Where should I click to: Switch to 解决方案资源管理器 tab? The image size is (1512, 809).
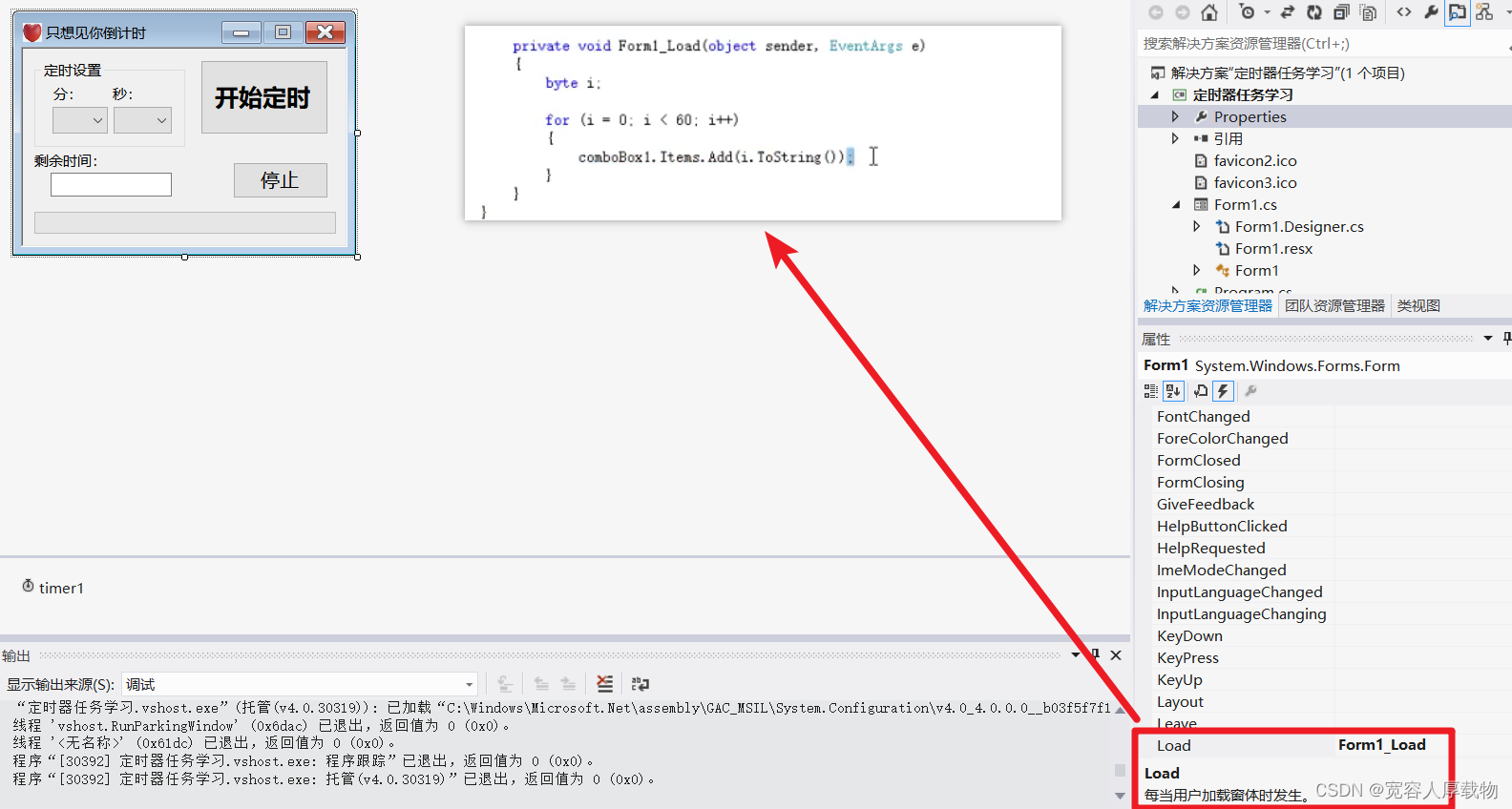1207,305
